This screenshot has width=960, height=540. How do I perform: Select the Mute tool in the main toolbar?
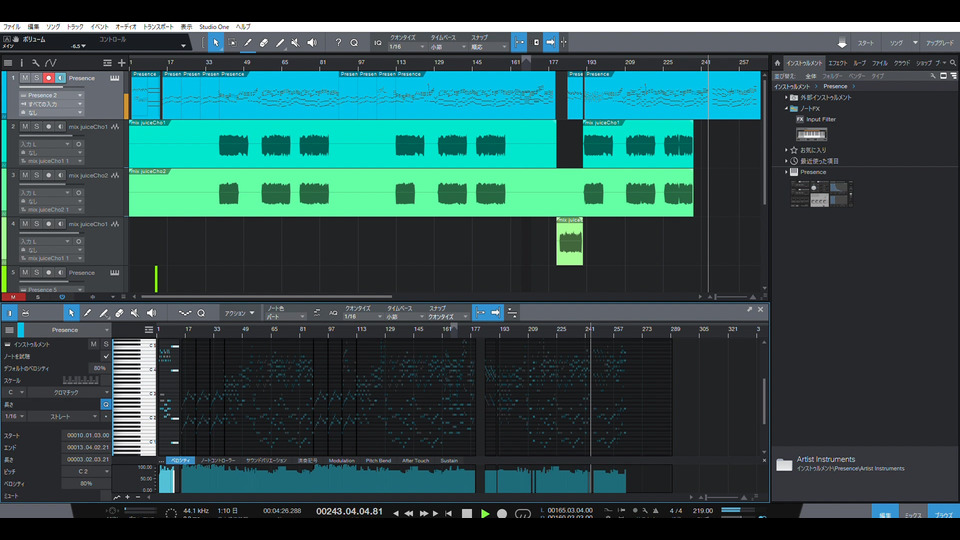296,43
